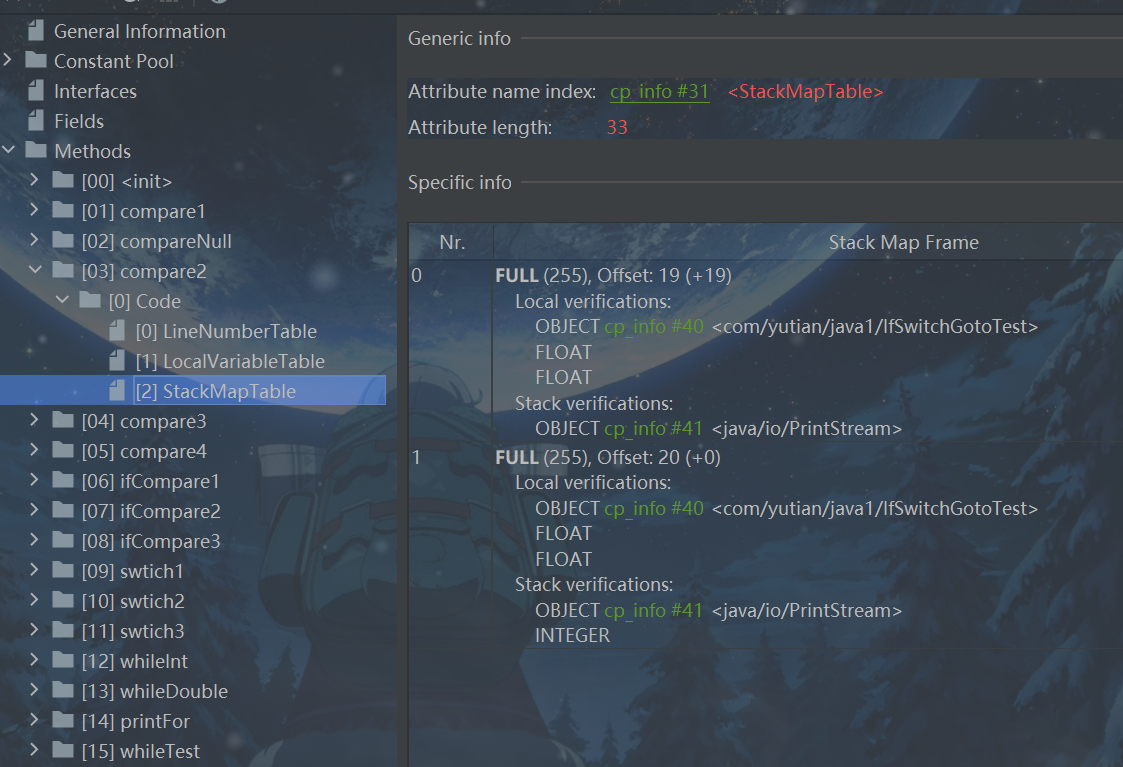This screenshot has height=767, width=1123.
Task: Follow cp_info #41 link in frame 1
Action: point(654,610)
